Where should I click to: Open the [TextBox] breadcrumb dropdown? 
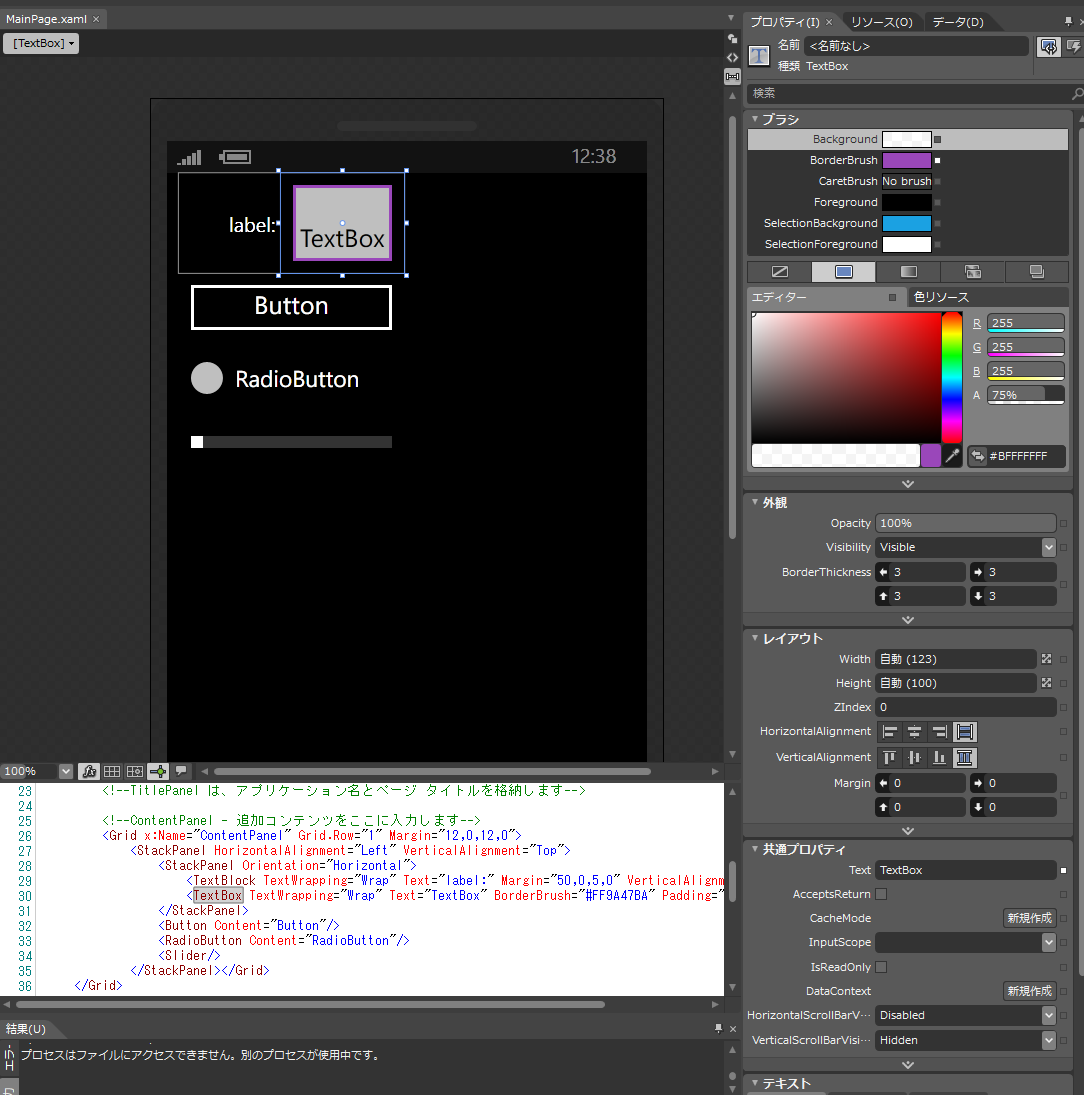[x=42, y=44]
